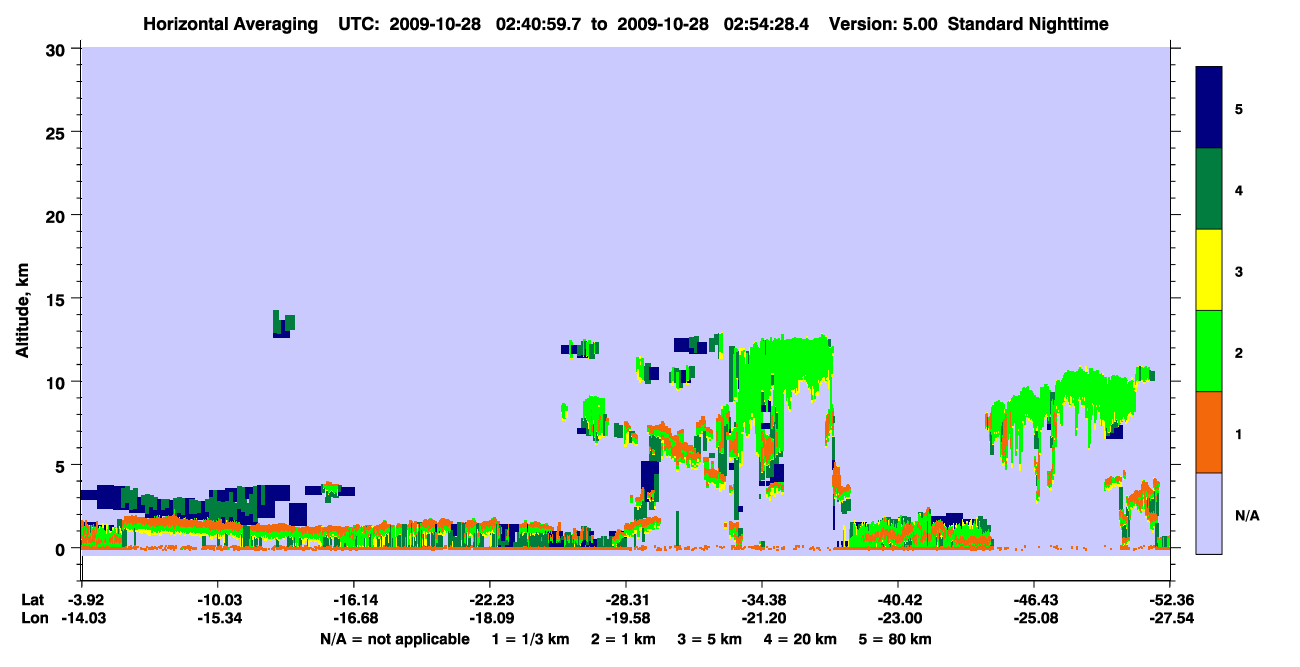This screenshot has width=1300, height=667.
Task: Click the 'Lat' row label
Action: [x=32, y=600]
